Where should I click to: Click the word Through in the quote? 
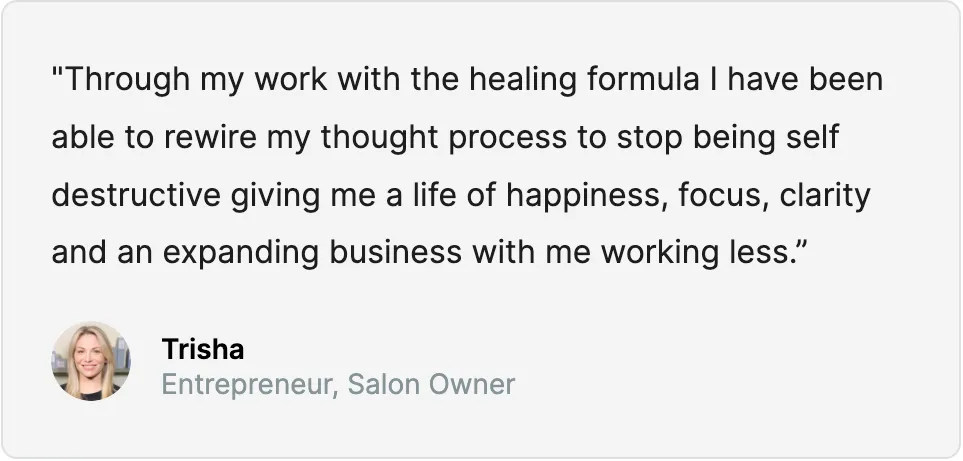coord(127,80)
